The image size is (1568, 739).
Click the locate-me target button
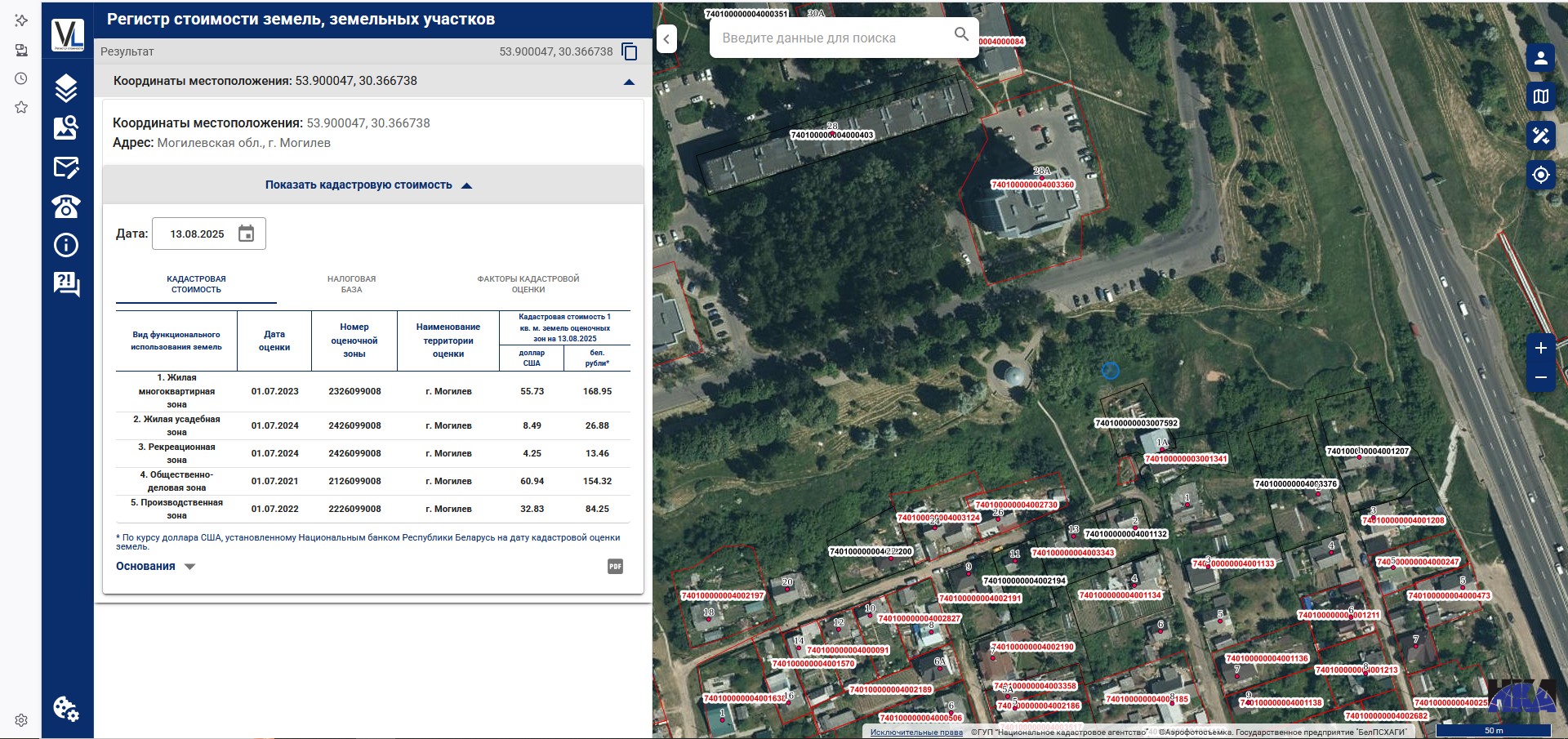click(x=1540, y=175)
